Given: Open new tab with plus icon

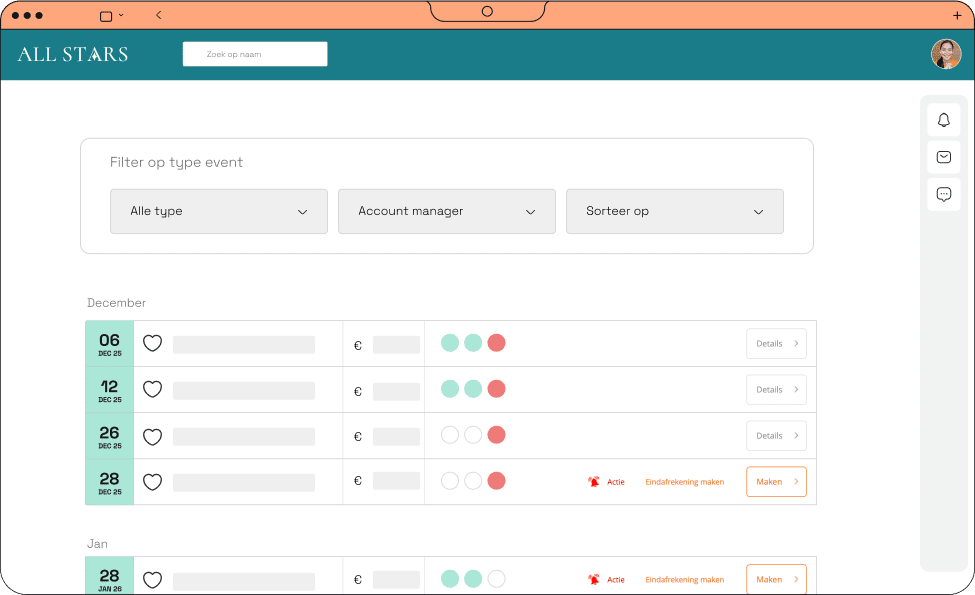Looking at the screenshot, I should (x=957, y=15).
